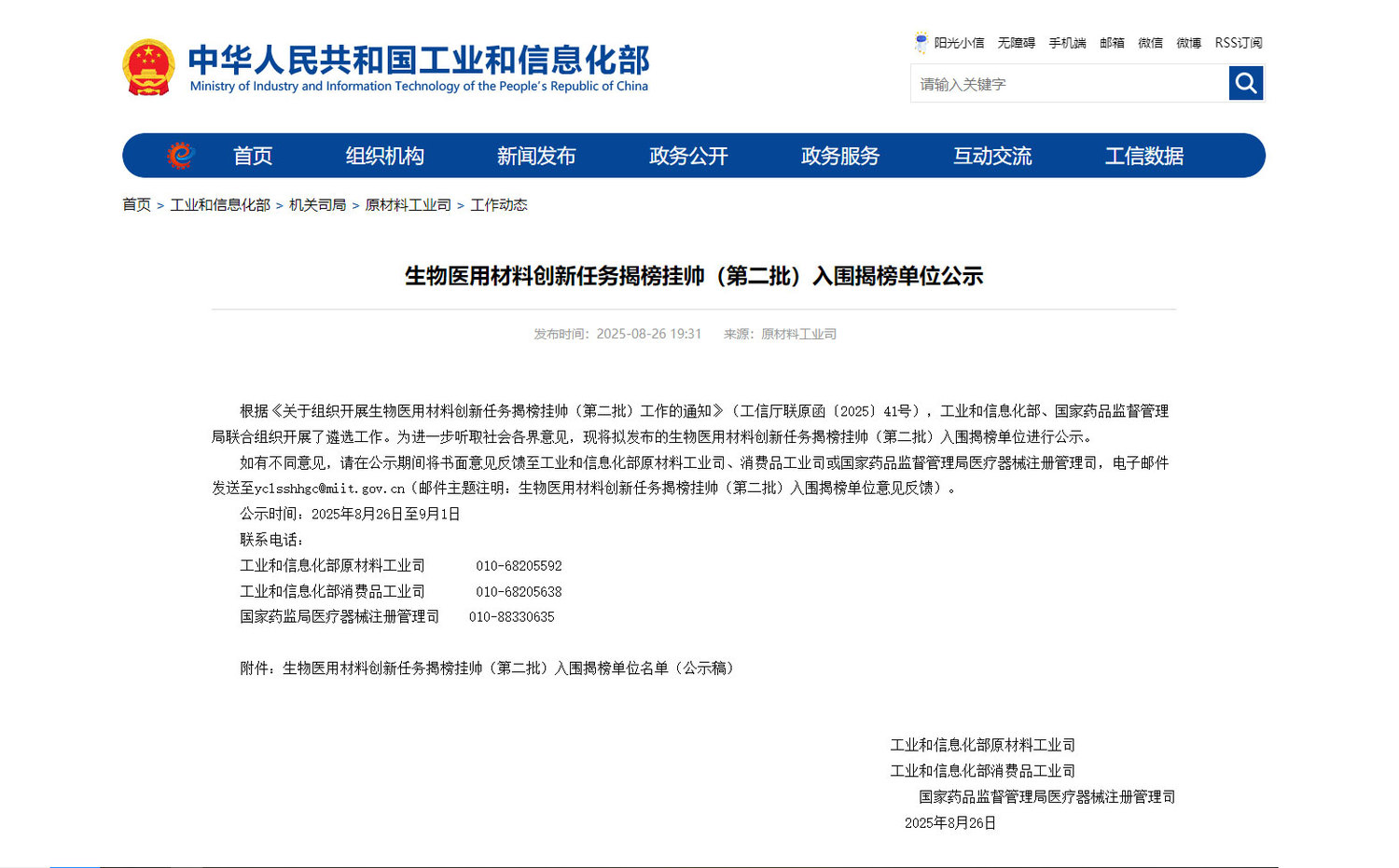Click the signature 国家药品监督管理局医疗器械注册管理司
The height and width of the screenshot is (868, 1399).
coord(1046,796)
